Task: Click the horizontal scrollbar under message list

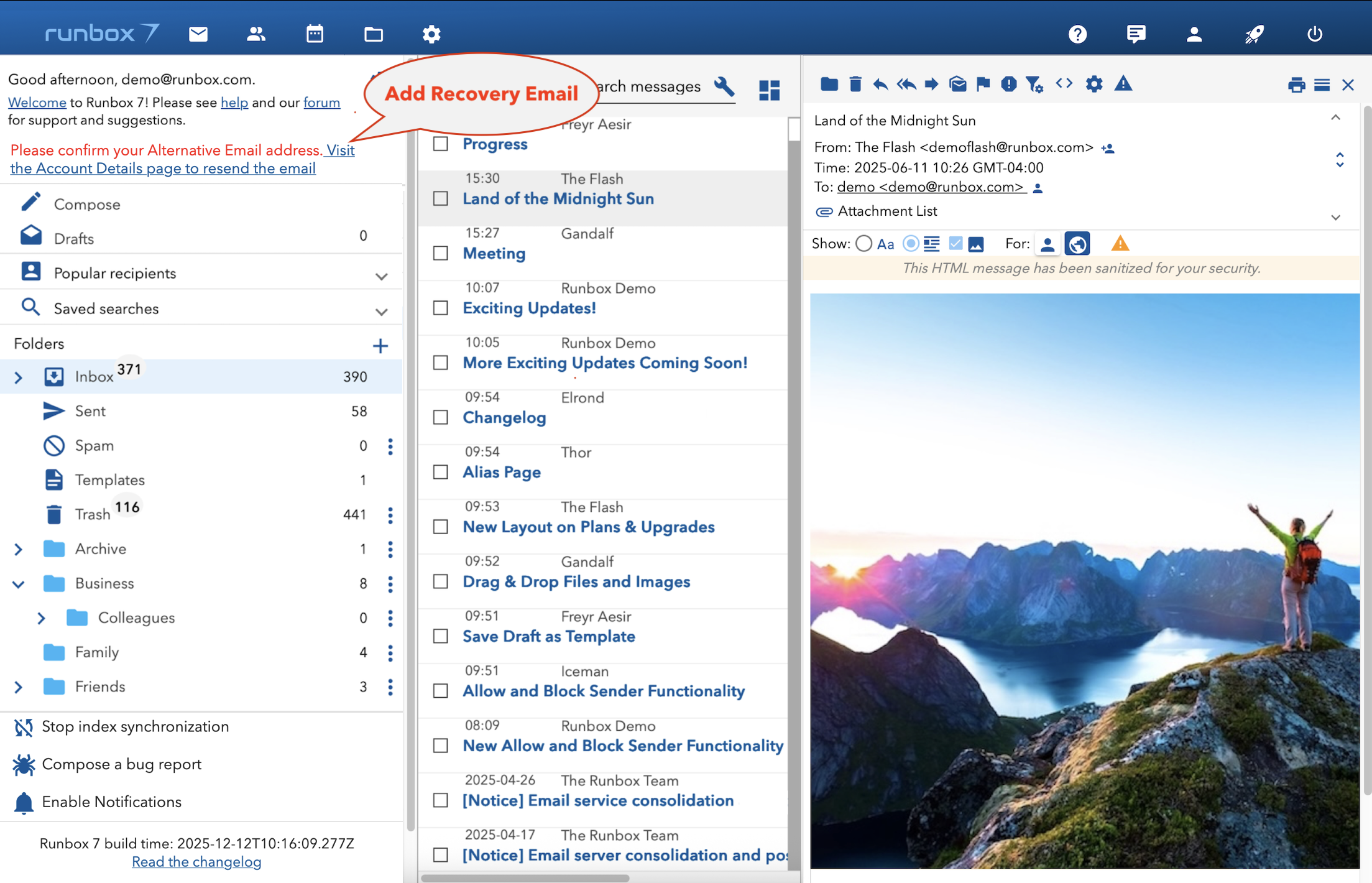Action: [x=525, y=878]
